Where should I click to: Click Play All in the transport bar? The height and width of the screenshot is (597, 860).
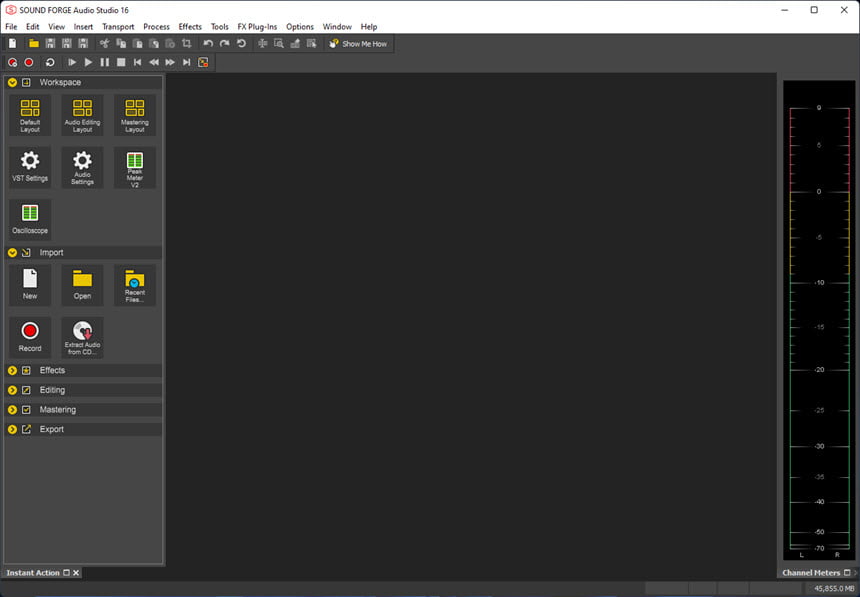(x=72, y=63)
